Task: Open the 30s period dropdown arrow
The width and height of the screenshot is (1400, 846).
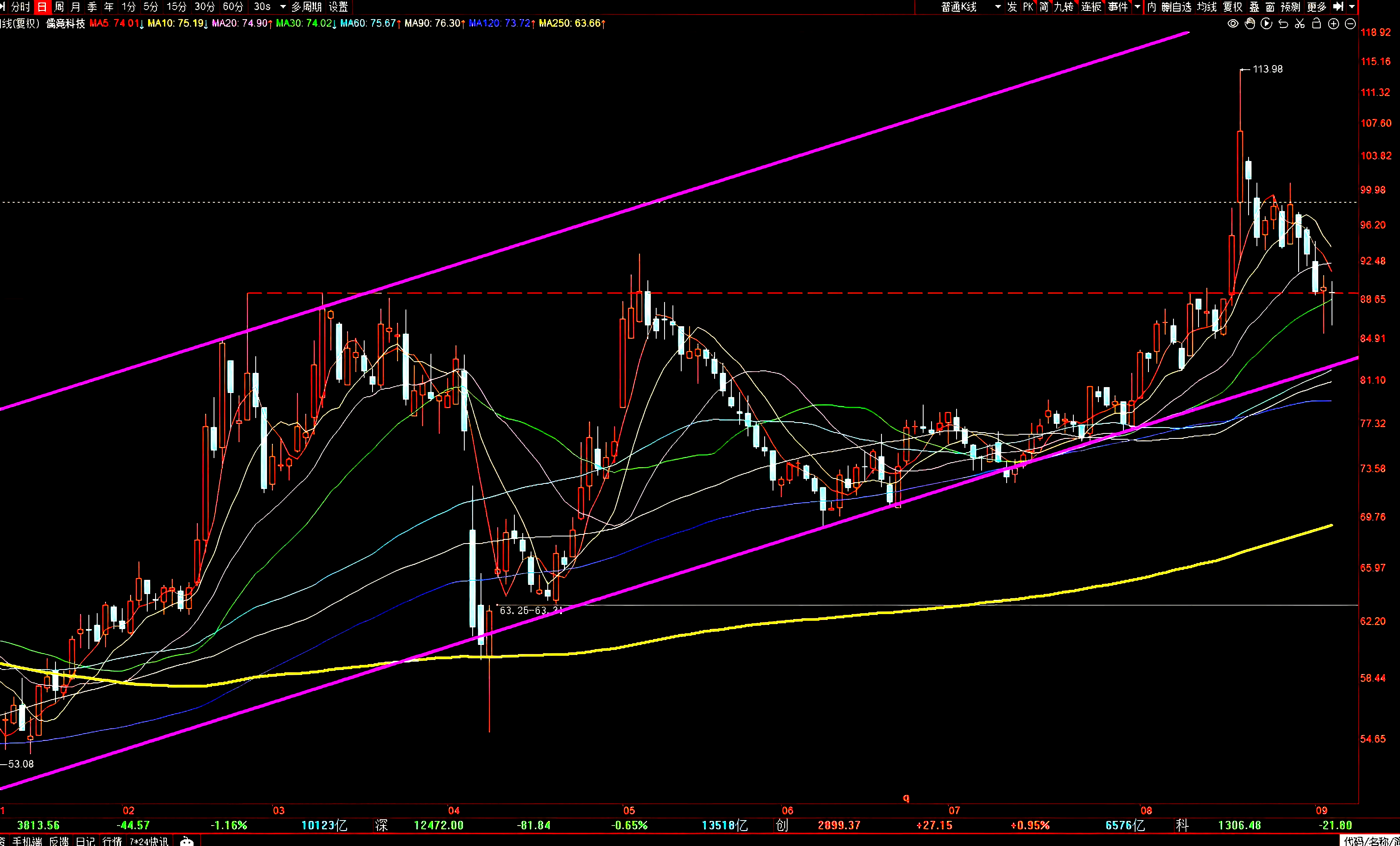Action: [283, 7]
